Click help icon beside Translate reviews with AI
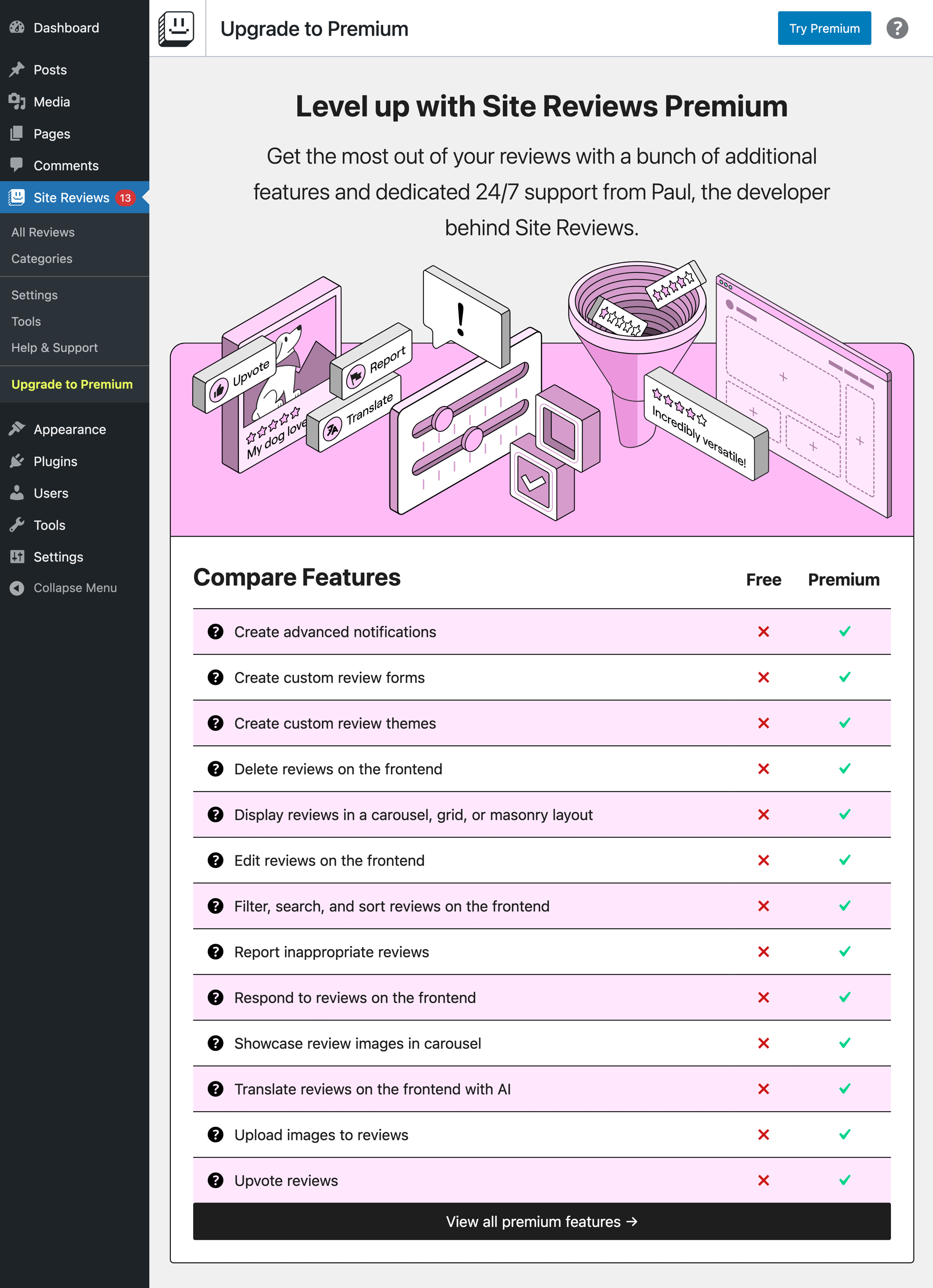Image resolution: width=933 pixels, height=1288 pixels. [x=215, y=1089]
